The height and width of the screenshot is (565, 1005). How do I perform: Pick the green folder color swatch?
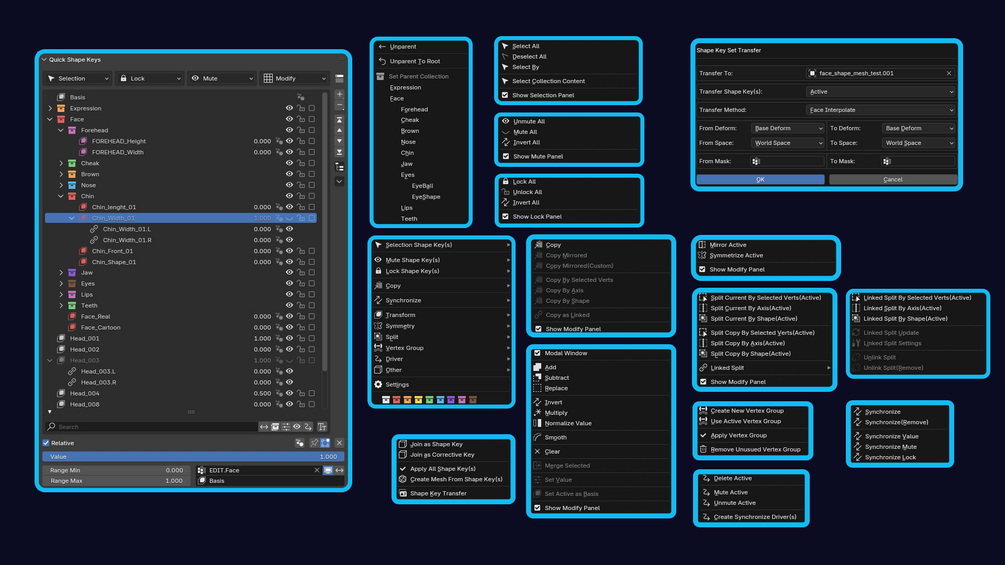429,400
